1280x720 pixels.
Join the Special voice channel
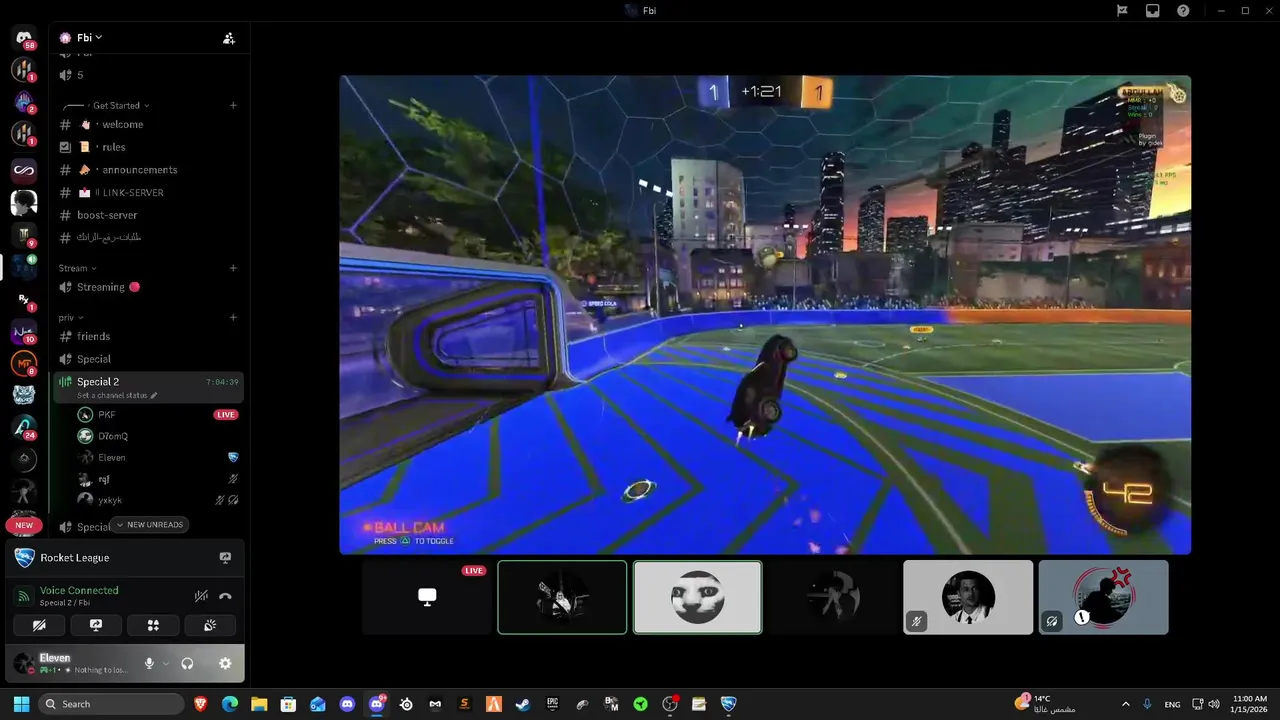click(x=148, y=359)
